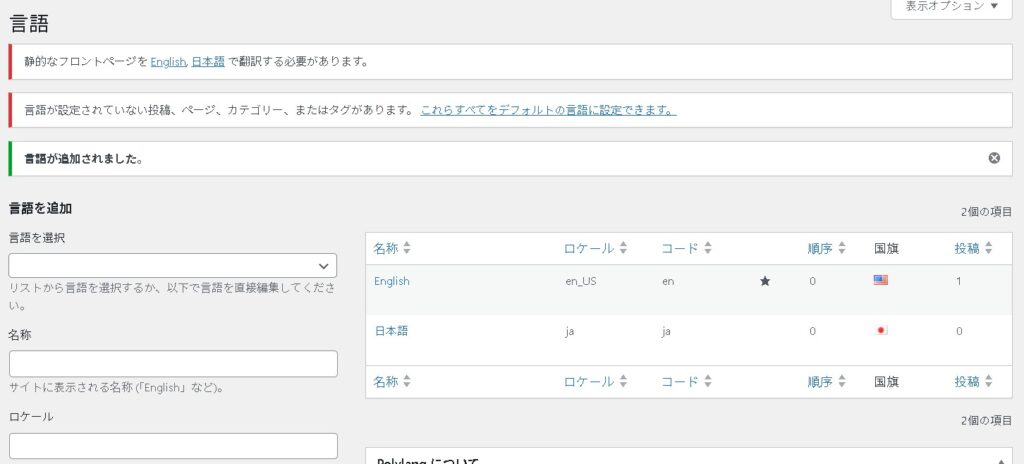Focus the 名称 text input field
Image resolution: width=1024 pixels, height=464 pixels.
coord(173,364)
